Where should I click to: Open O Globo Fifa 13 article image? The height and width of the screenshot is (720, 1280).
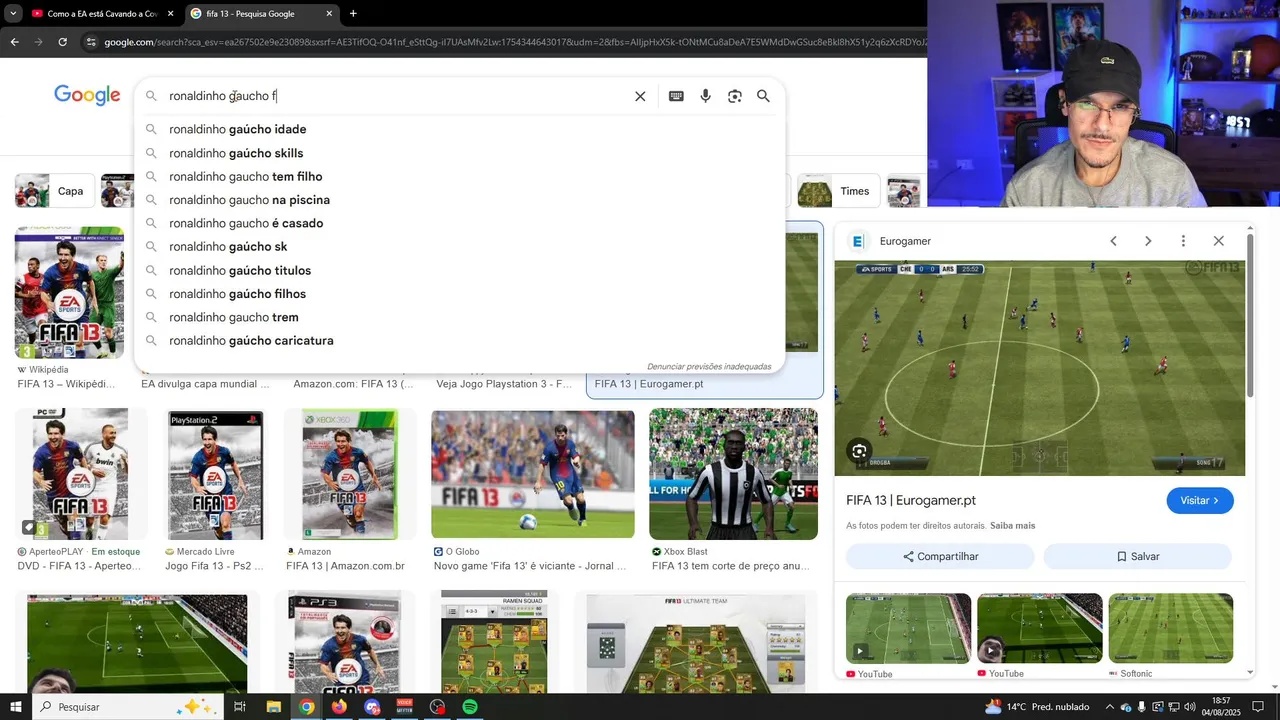coord(532,474)
